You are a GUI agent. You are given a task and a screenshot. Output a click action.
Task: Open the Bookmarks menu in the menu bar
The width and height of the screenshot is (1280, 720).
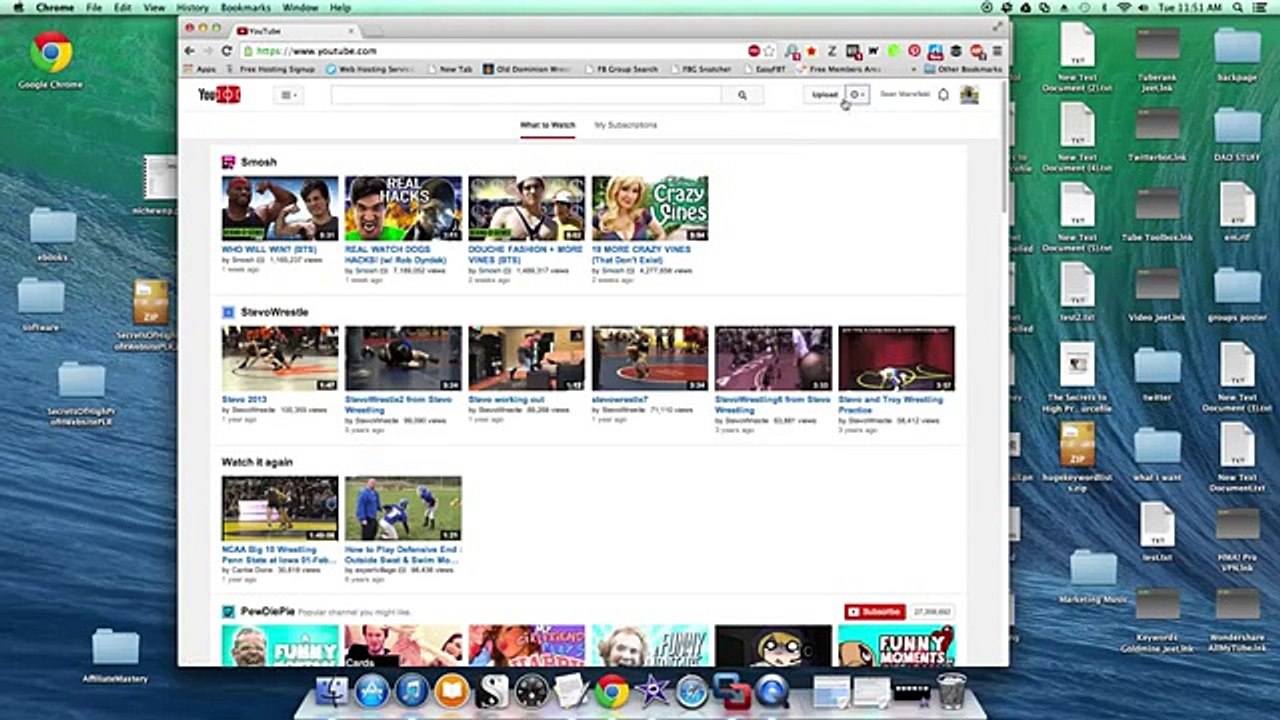(245, 8)
